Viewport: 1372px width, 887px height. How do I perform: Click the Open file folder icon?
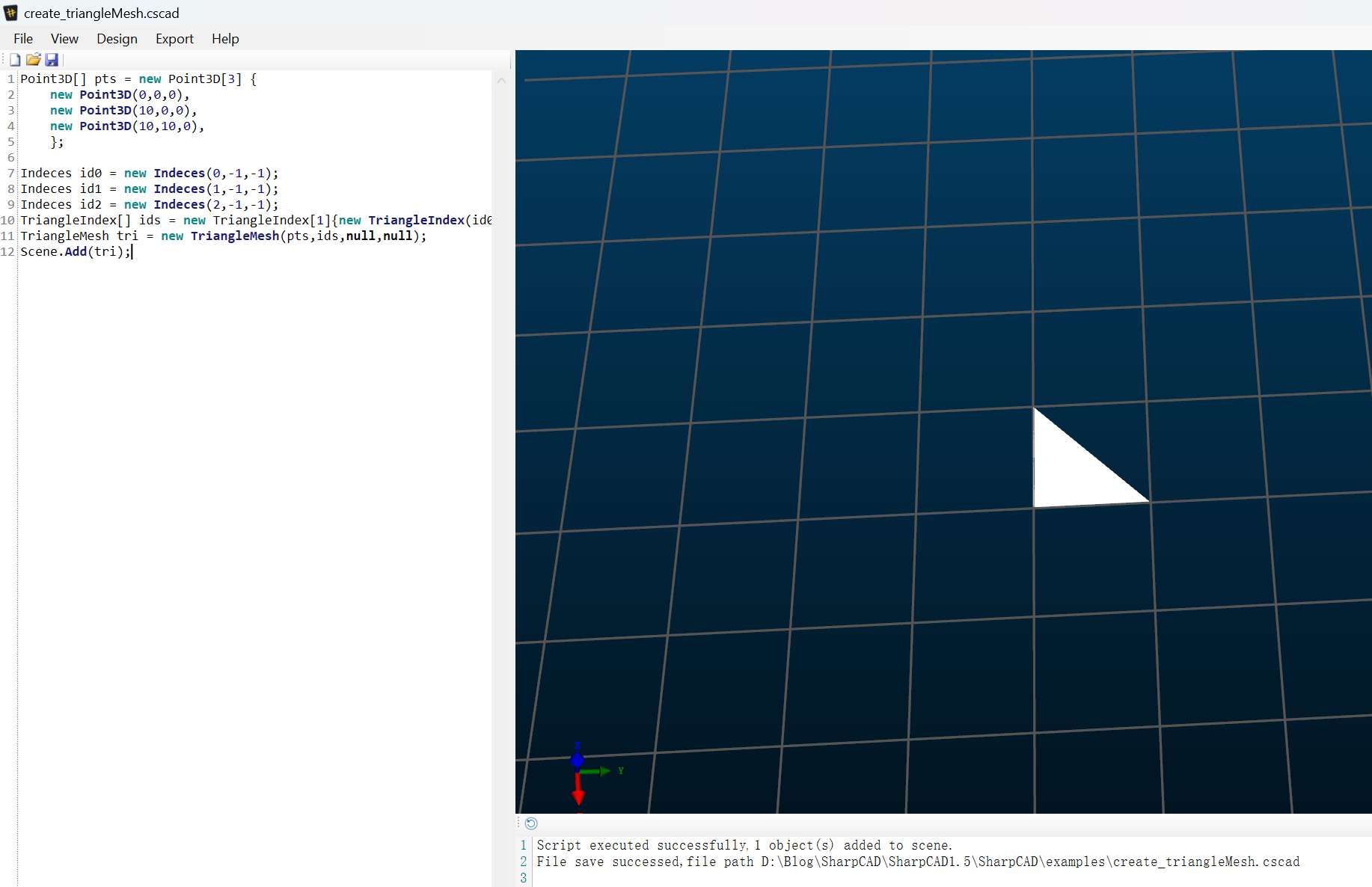click(x=33, y=60)
